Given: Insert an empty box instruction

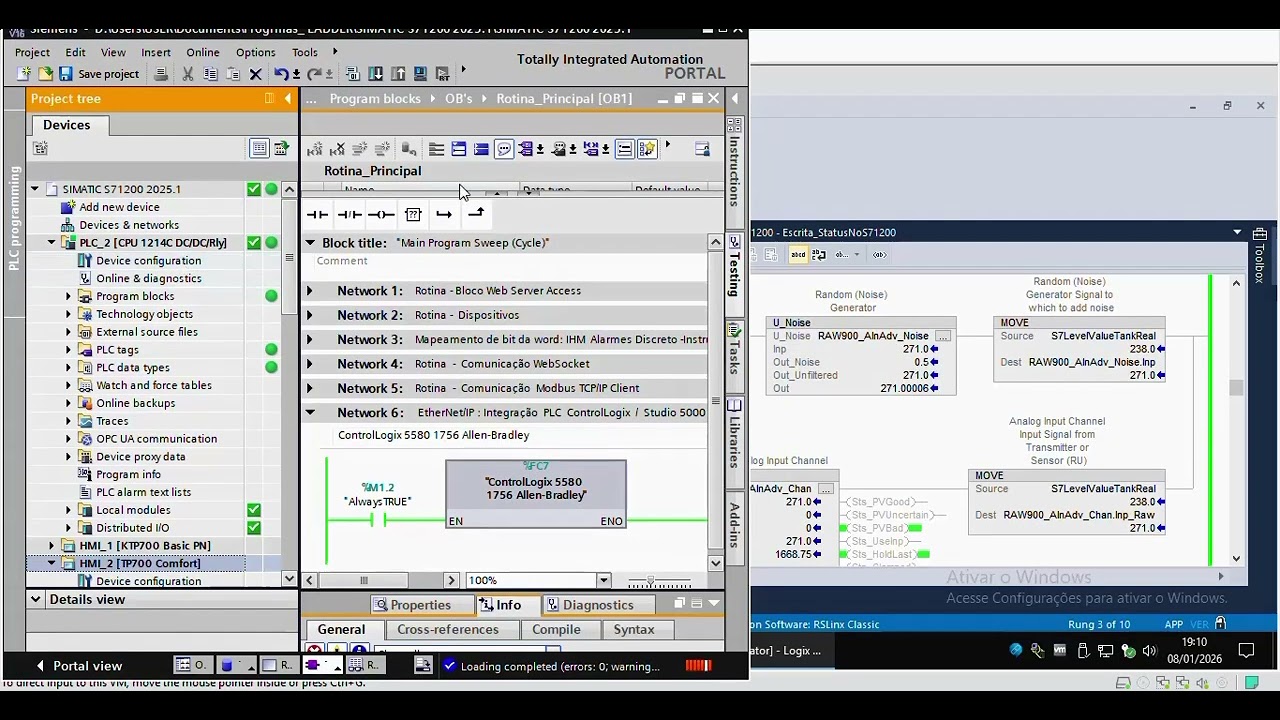Looking at the screenshot, I should tap(413, 214).
